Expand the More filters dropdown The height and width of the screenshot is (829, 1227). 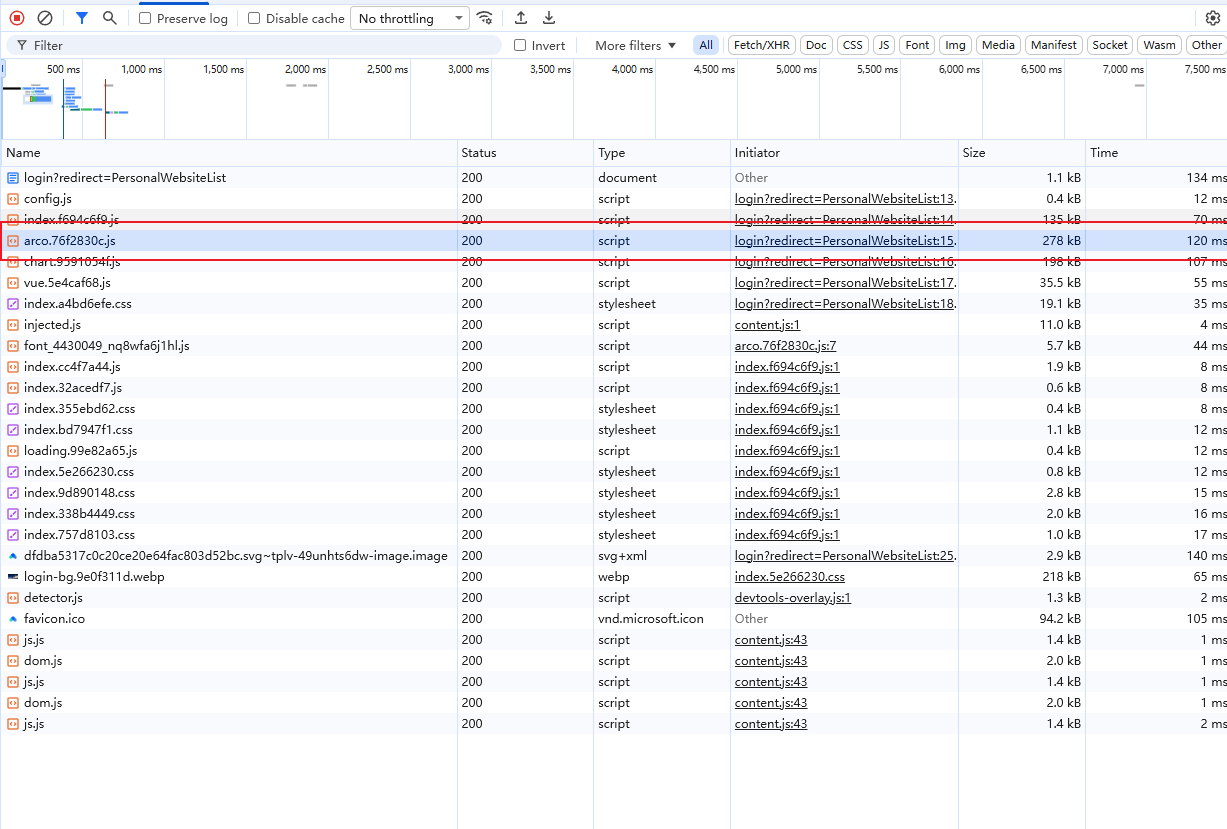[635, 45]
